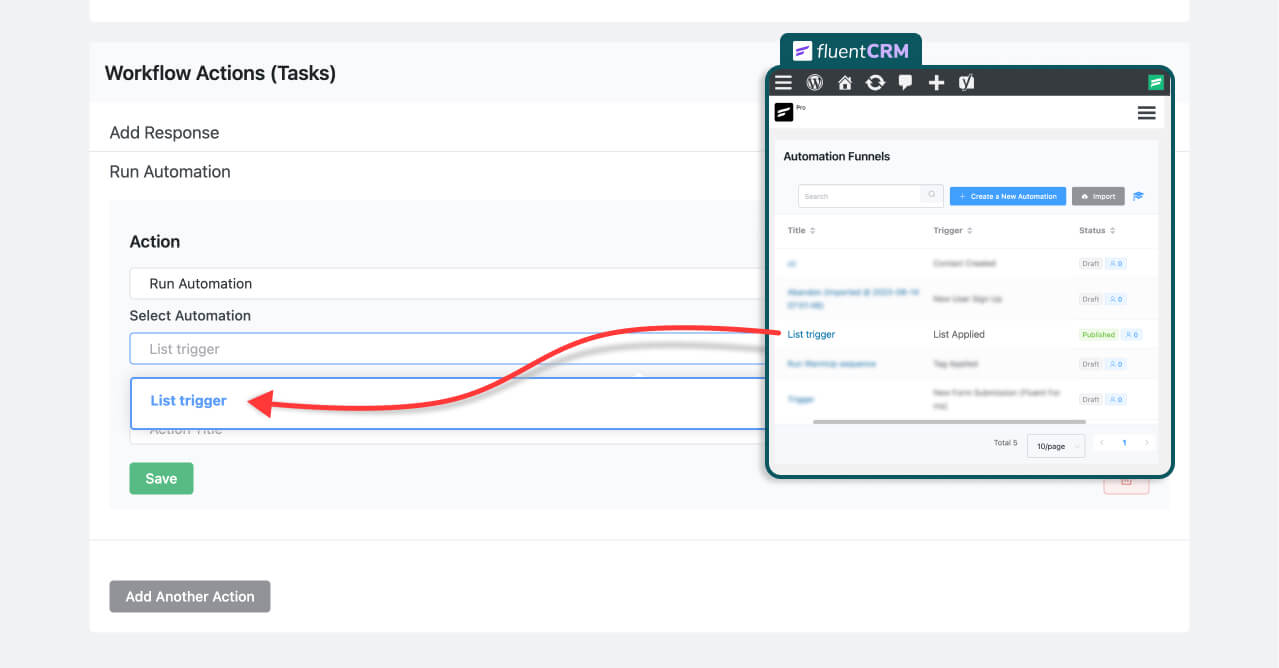The width and height of the screenshot is (1279, 668).
Task: Open the List trigger automation link in table
Action: click(x=811, y=334)
